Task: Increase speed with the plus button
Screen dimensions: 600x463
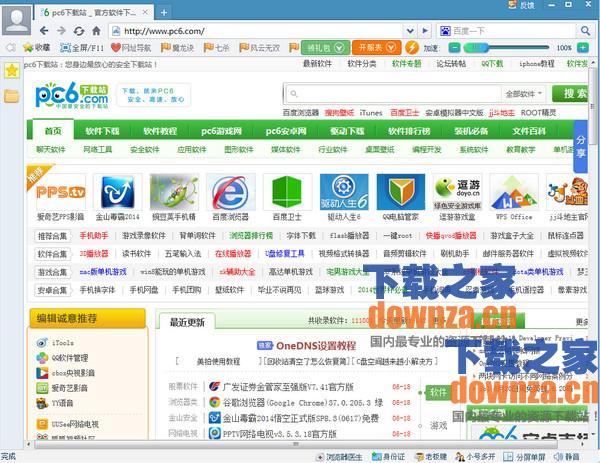Action: (x=582, y=48)
